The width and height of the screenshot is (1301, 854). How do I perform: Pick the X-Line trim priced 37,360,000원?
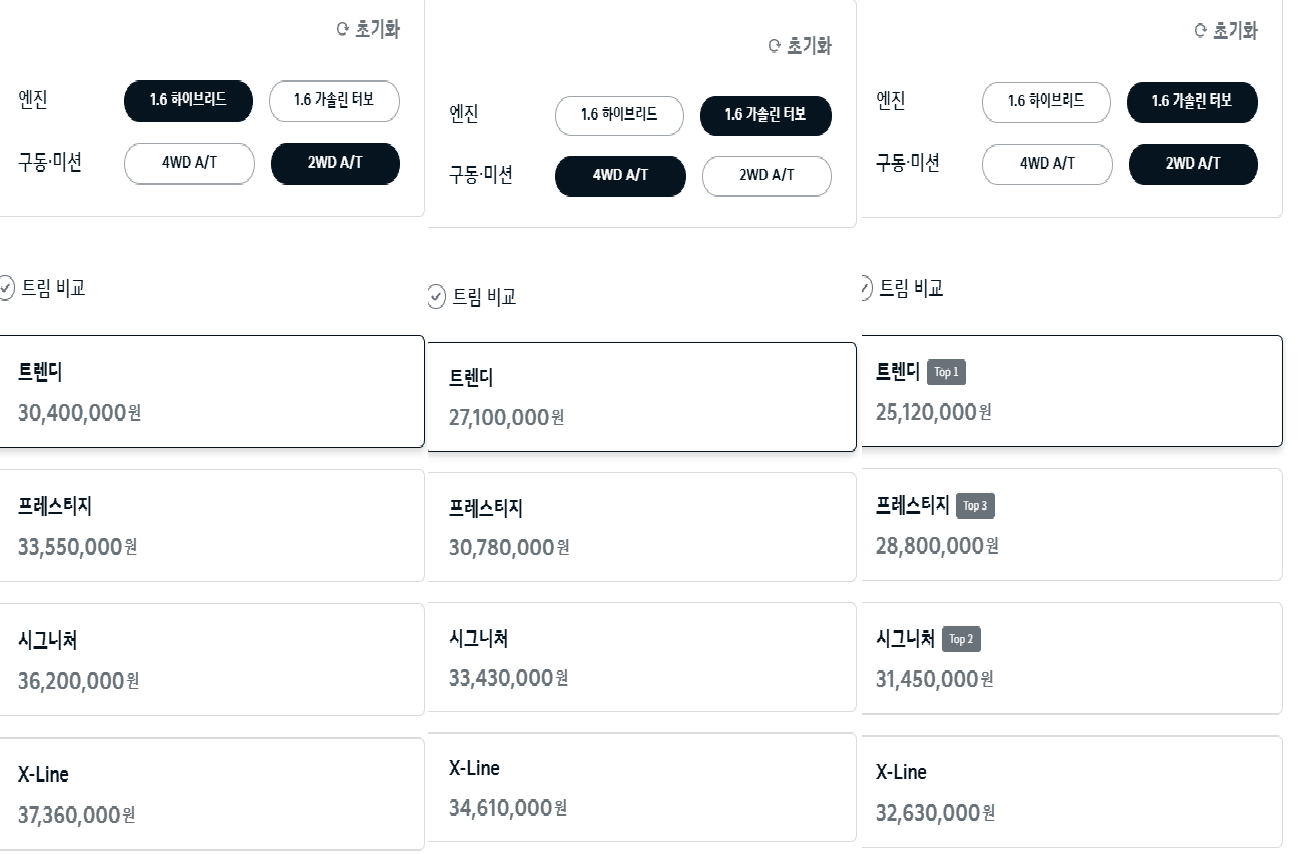[x=211, y=794]
